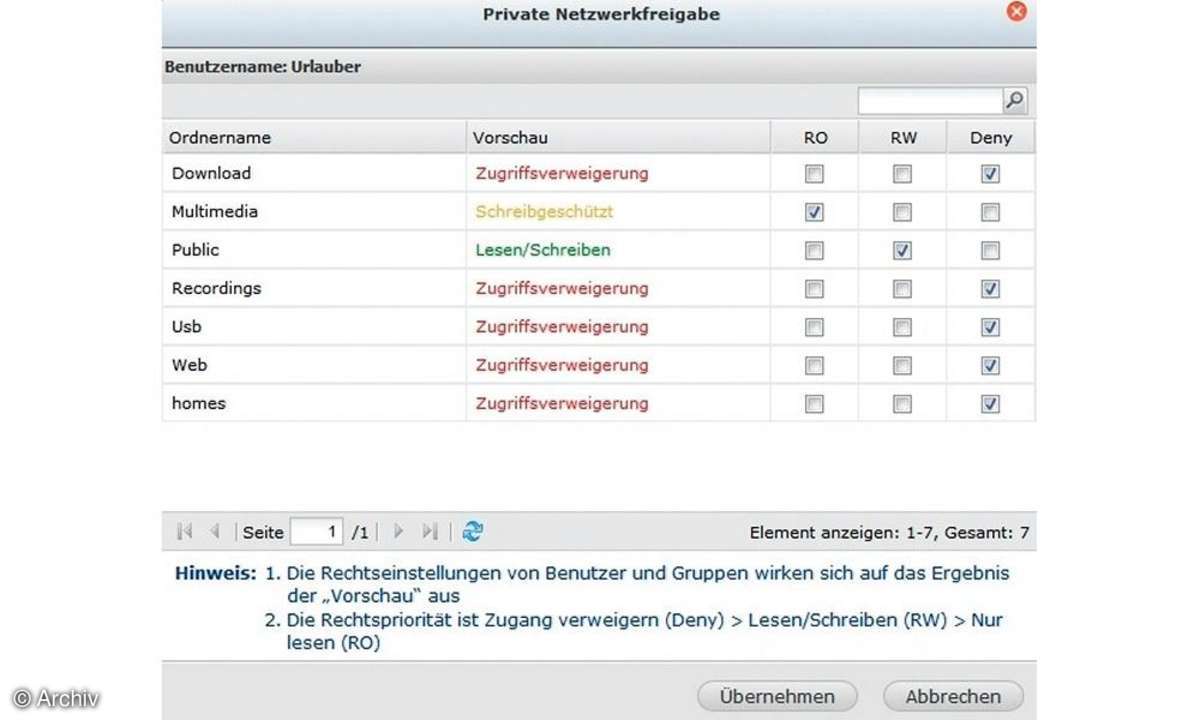The width and height of the screenshot is (1200, 720).
Task: Go to previous page arrow
Action: pyautogui.click(x=214, y=532)
